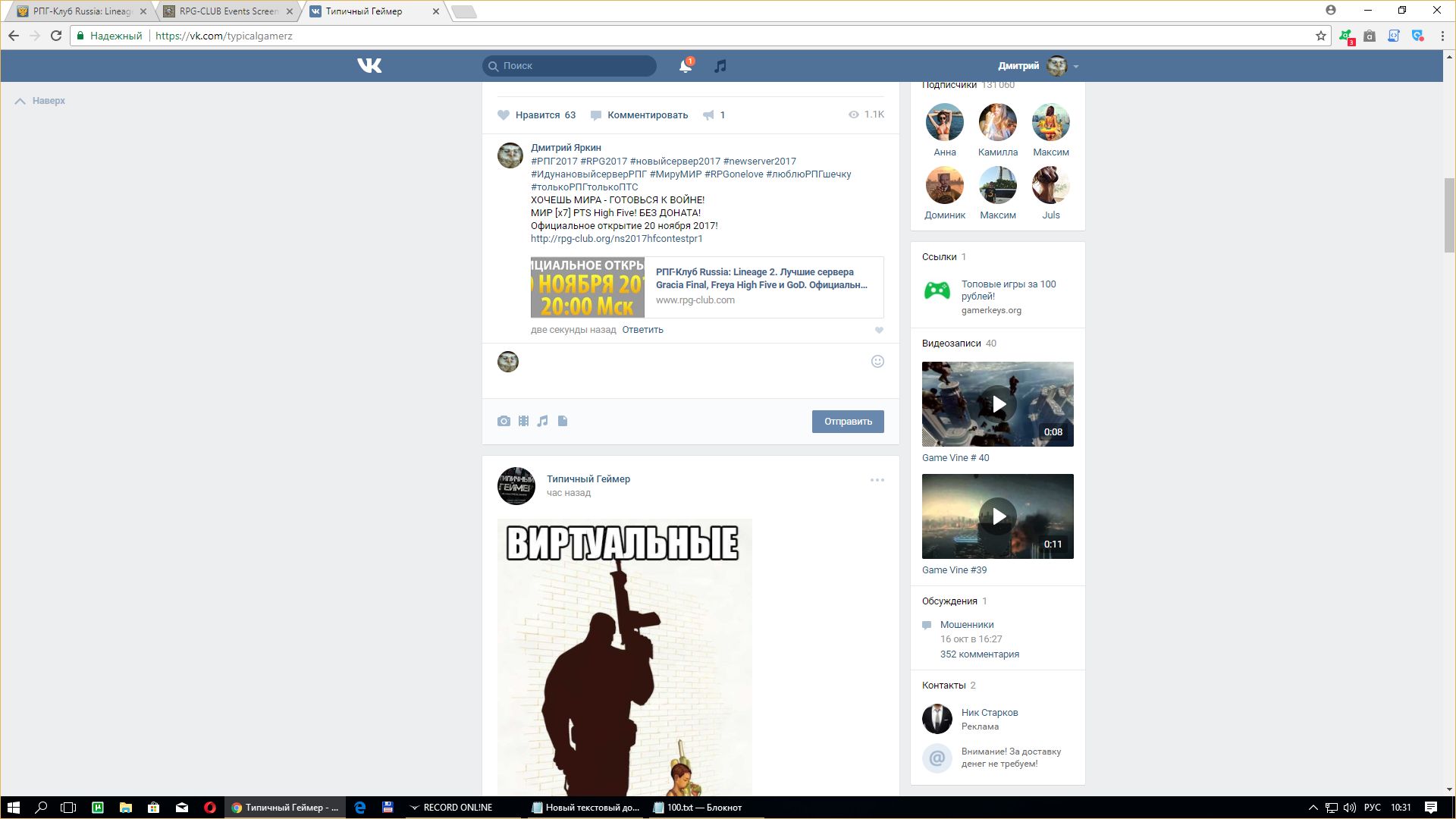Switch to РПГ-Клуб Russia Lineage tab
Viewport: 1456px width, 819px height.
81,11
